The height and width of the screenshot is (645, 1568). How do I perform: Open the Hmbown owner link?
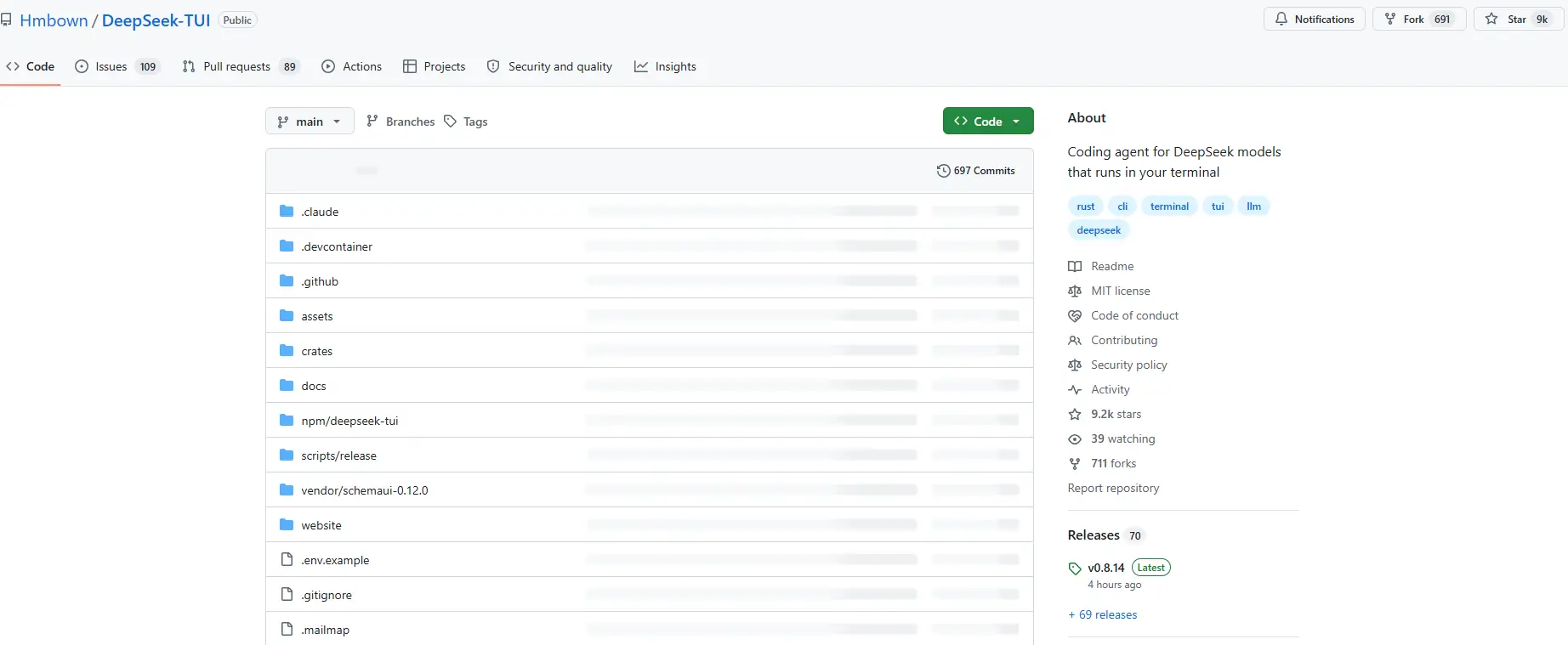point(54,20)
